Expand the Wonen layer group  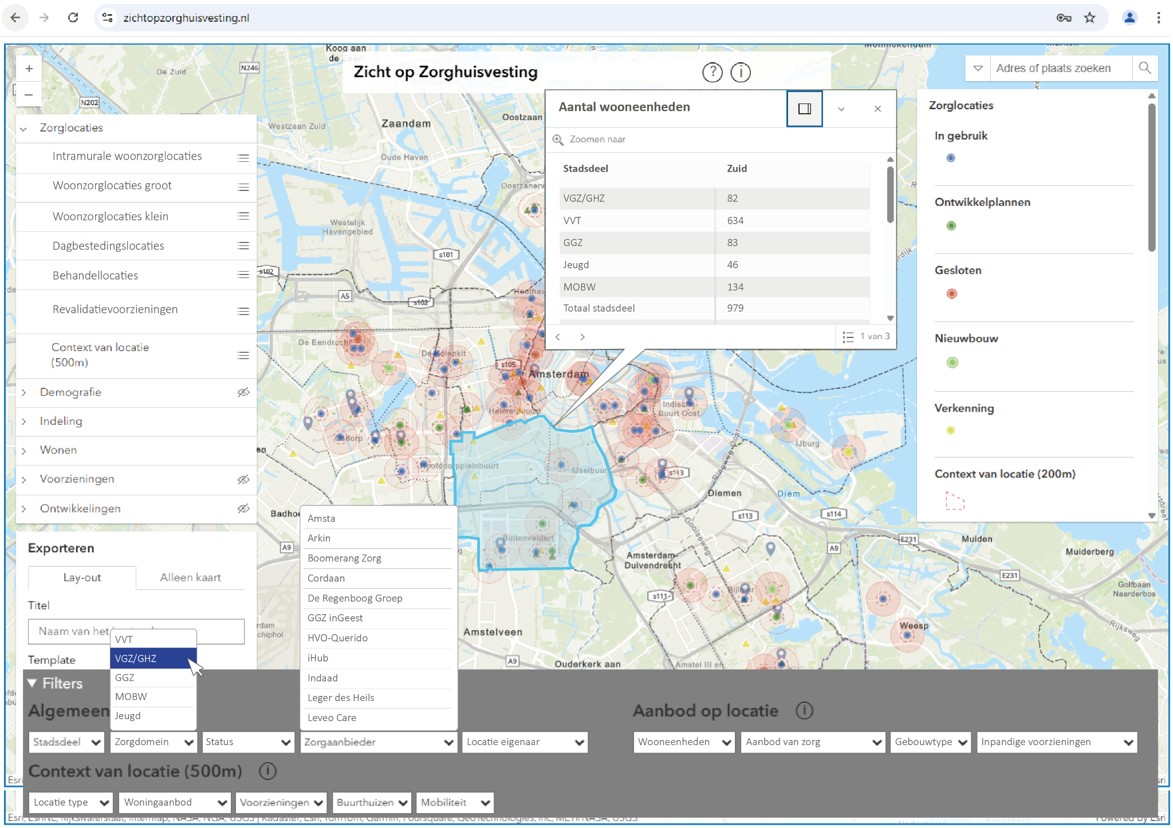23,451
